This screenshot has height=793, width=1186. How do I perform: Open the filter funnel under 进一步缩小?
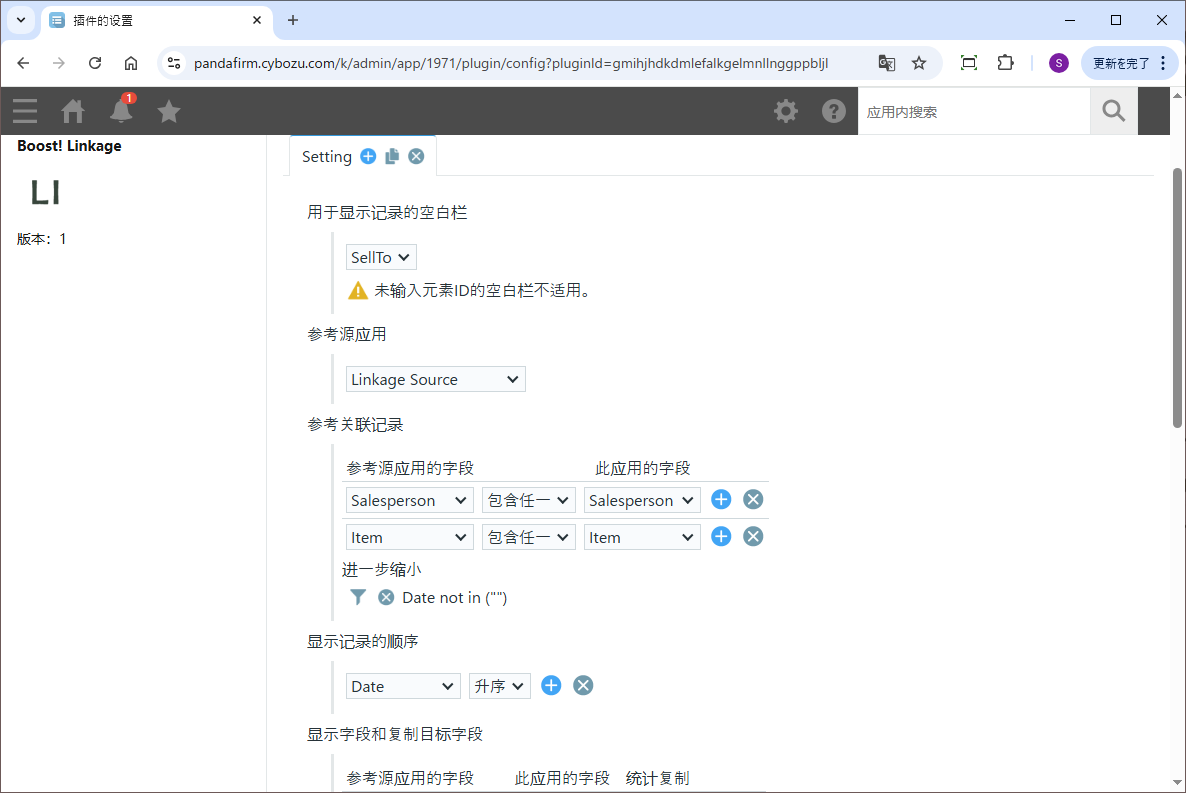[358, 597]
